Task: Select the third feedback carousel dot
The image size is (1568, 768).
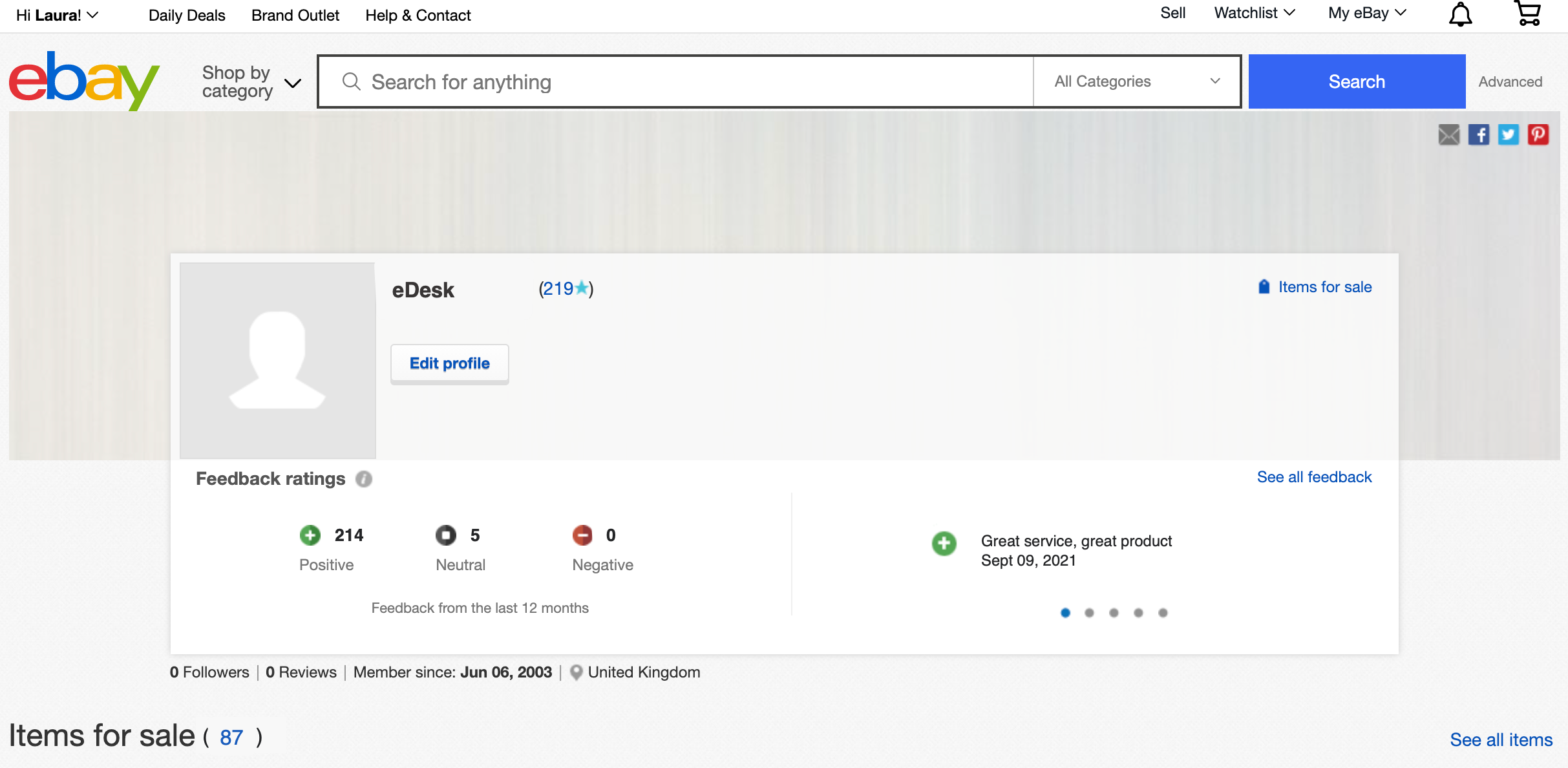Action: (1114, 612)
